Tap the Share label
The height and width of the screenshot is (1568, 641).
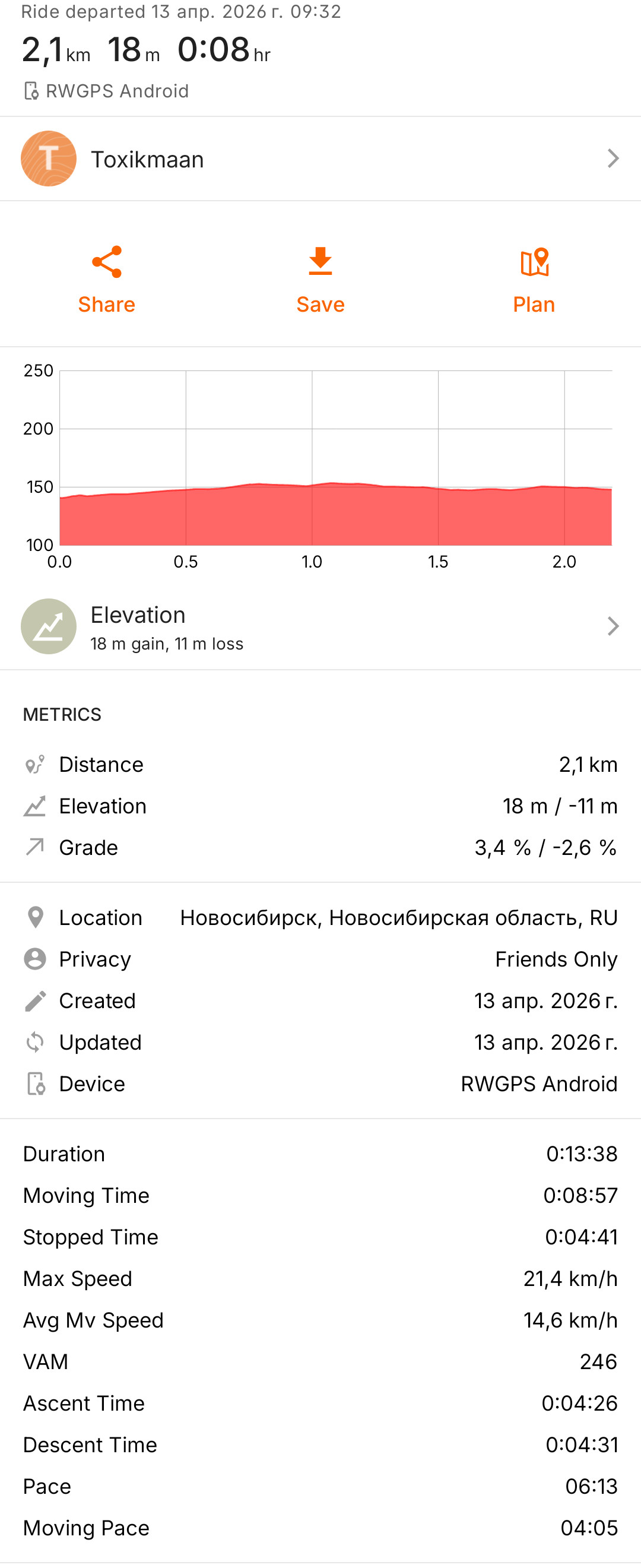pos(106,305)
